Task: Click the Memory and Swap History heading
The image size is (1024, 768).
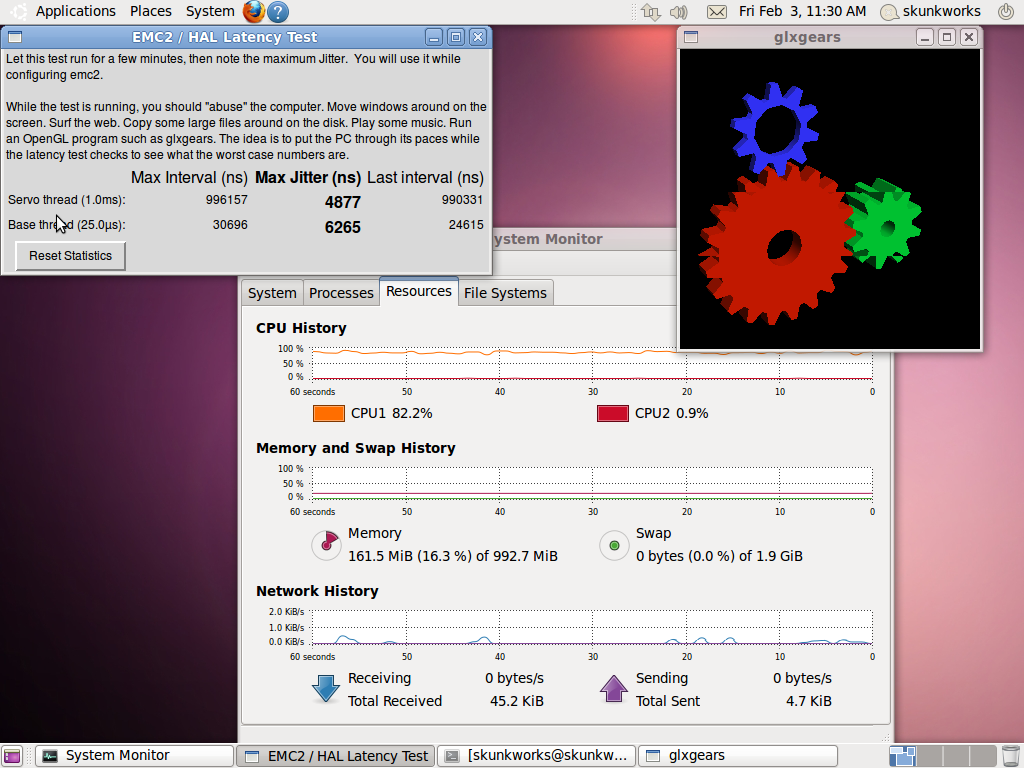Action: point(356,448)
